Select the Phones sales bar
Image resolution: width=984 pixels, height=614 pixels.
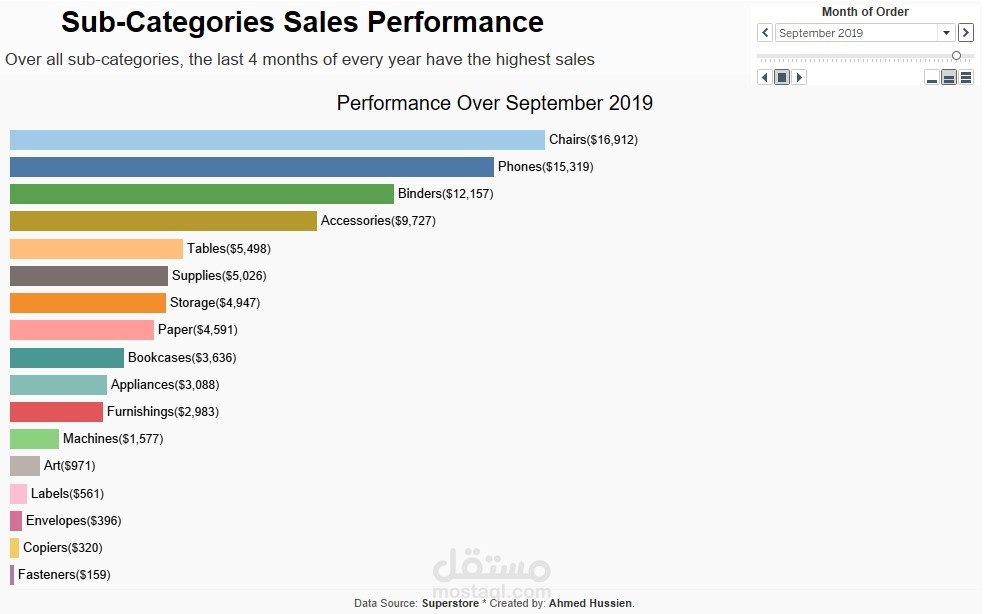pyautogui.click(x=250, y=166)
